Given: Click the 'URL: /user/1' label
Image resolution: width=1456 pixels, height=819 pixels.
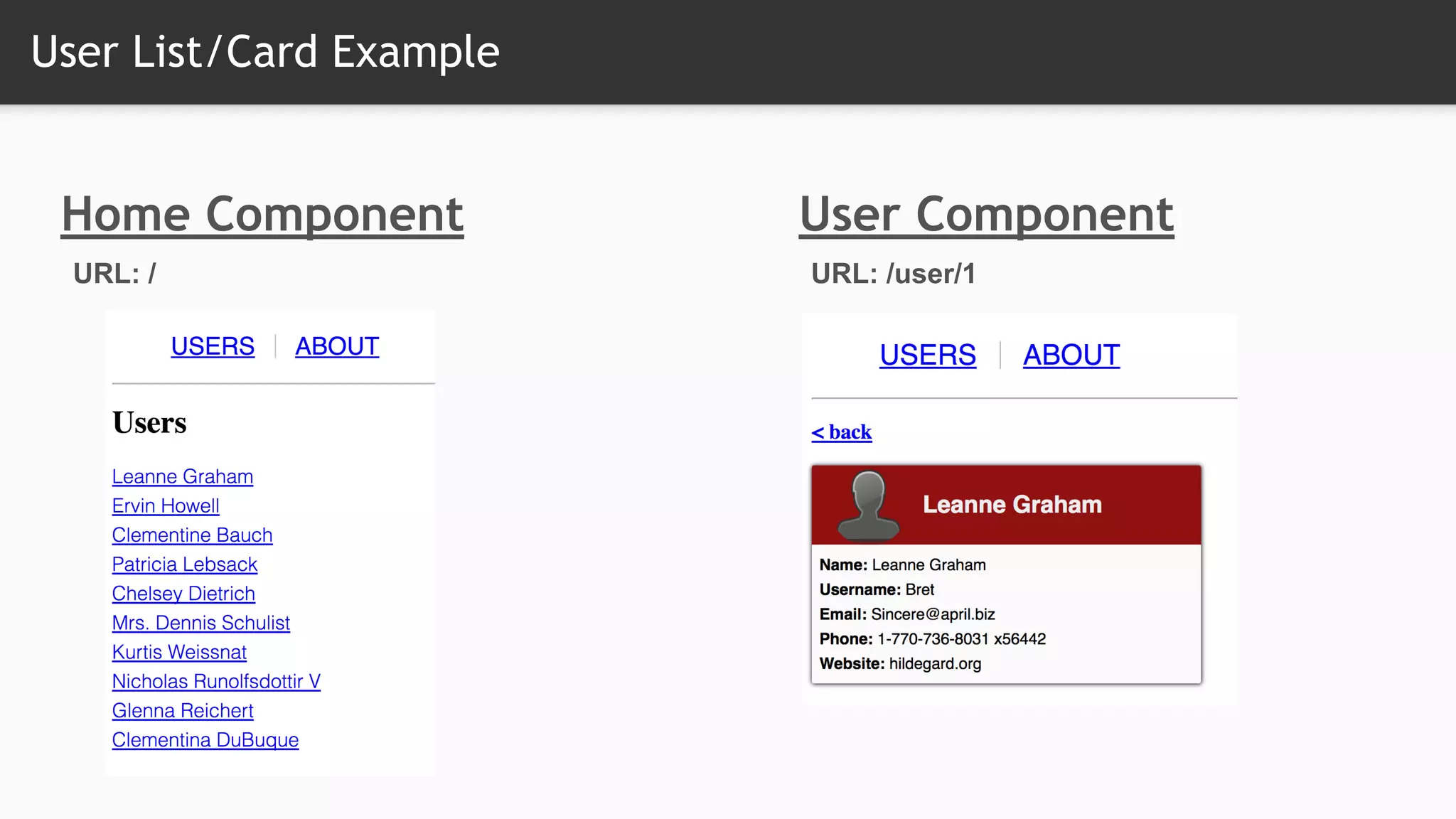Looking at the screenshot, I should point(894,274).
